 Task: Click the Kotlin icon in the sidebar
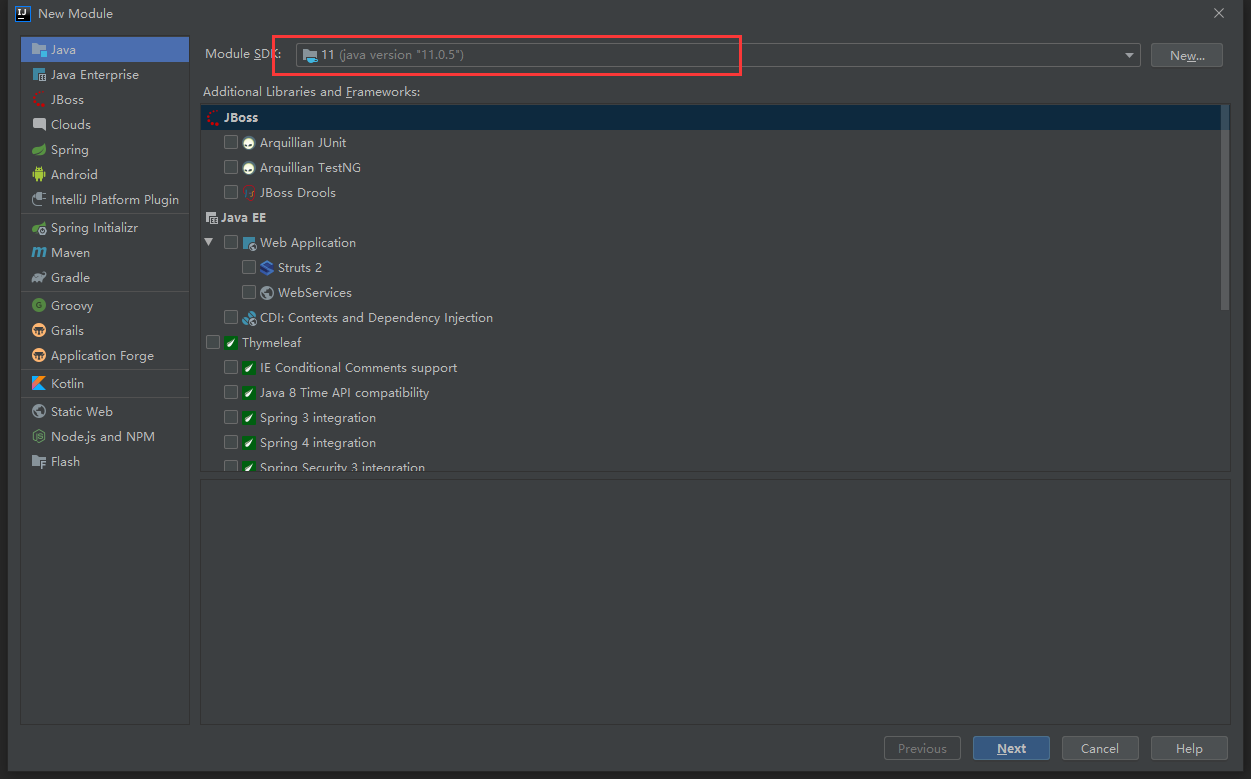[x=39, y=384]
